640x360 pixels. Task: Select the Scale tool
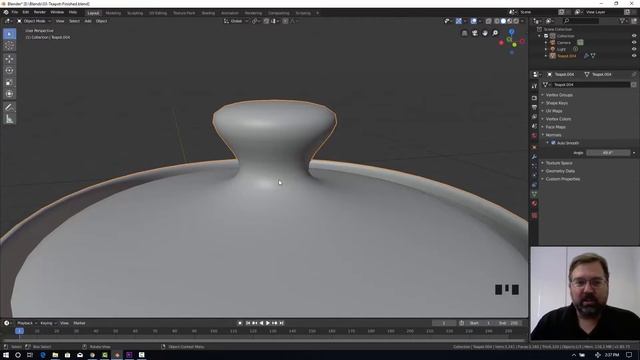tap(9, 82)
